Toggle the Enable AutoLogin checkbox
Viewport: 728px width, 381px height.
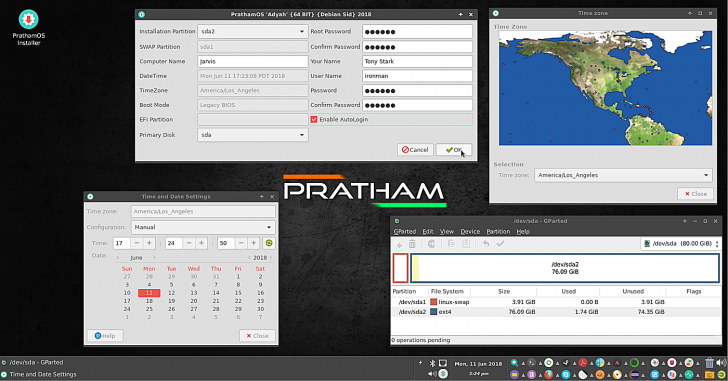point(314,119)
